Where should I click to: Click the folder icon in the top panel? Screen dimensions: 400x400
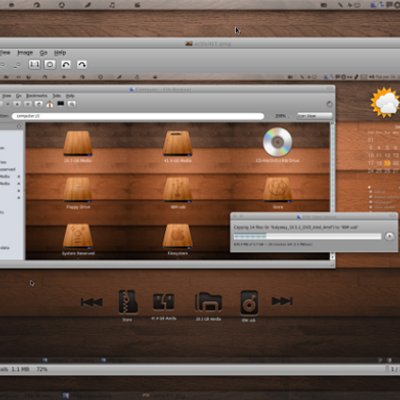pos(323,5)
